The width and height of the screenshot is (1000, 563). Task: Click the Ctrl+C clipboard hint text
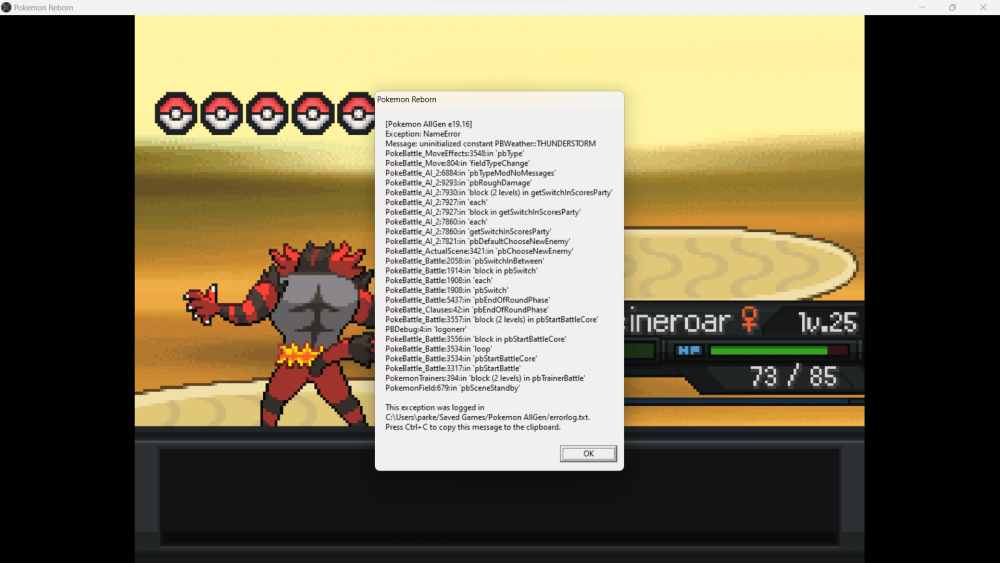473,427
